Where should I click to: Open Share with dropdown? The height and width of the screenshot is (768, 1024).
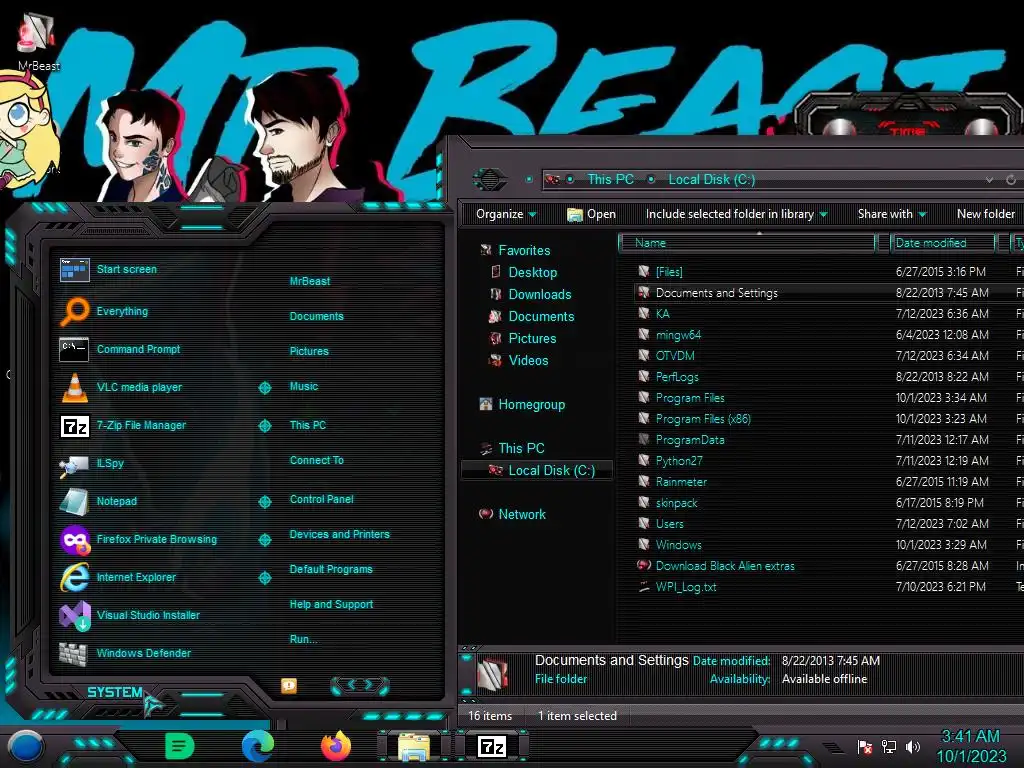coord(892,214)
